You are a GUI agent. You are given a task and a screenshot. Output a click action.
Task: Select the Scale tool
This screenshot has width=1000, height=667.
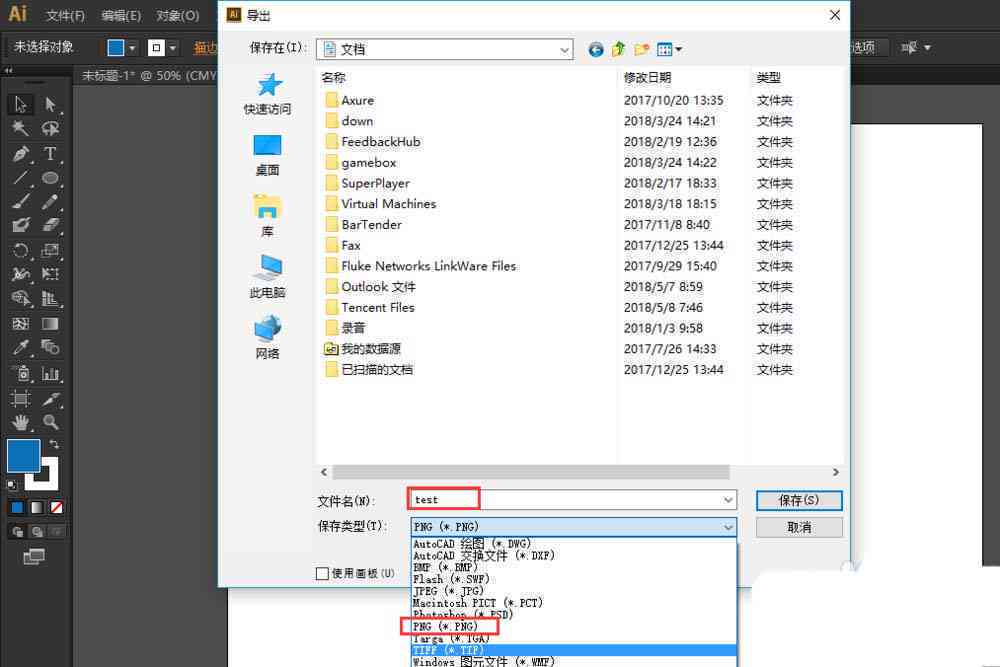click(50, 250)
